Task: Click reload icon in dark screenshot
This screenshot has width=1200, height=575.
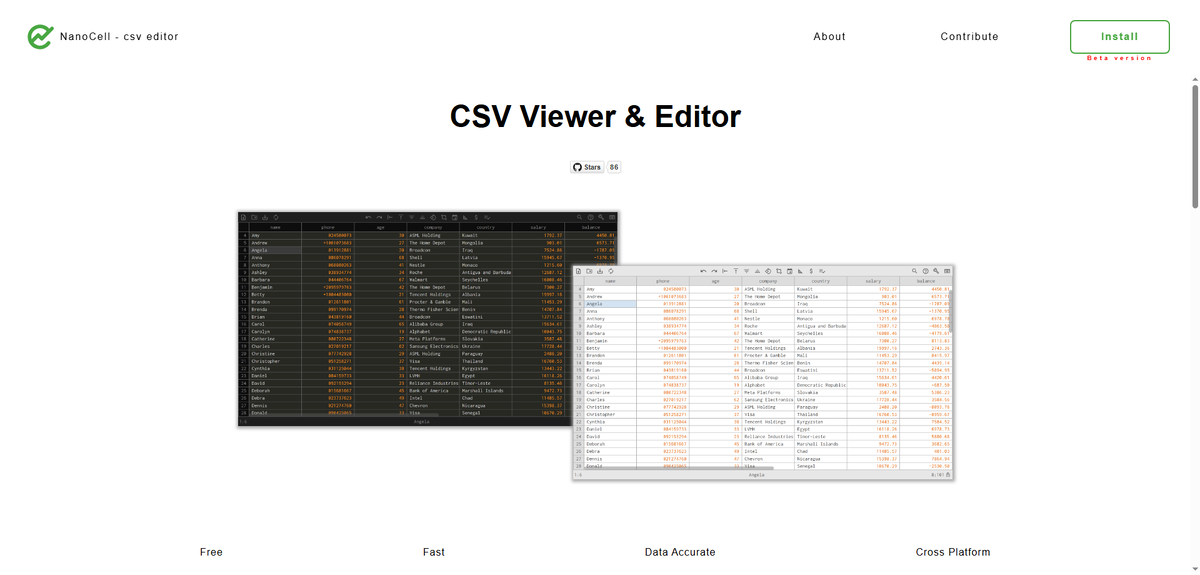Action: 276,217
